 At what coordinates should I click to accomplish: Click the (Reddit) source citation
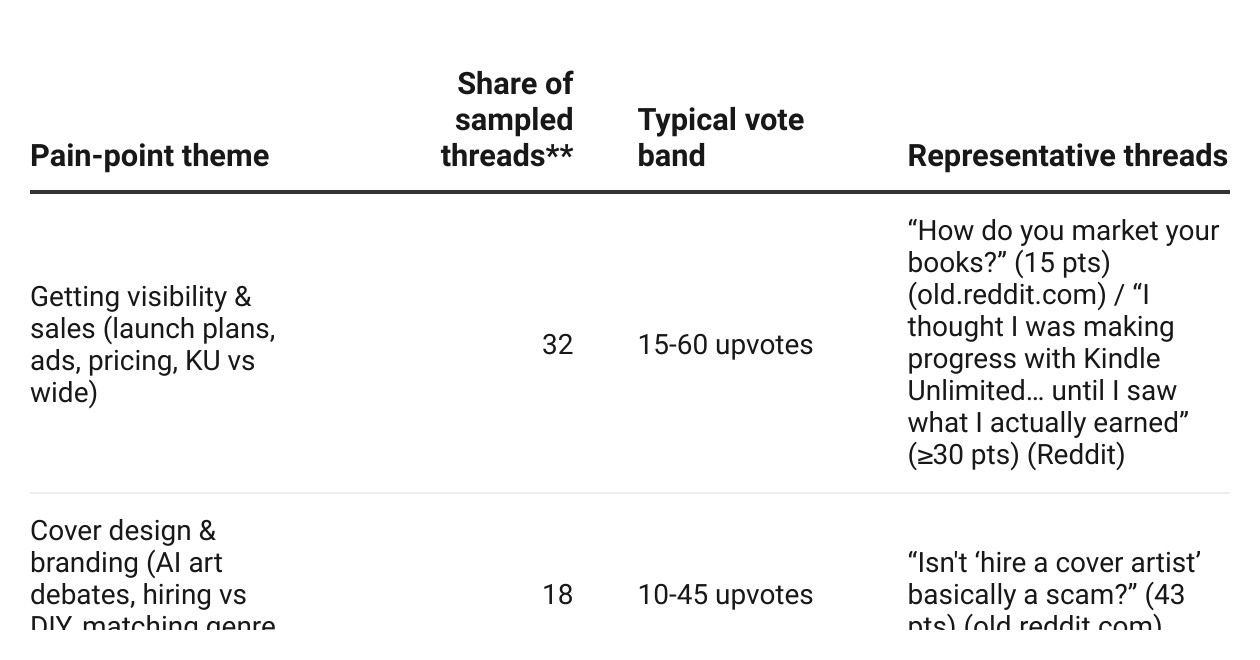[x=1076, y=455]
